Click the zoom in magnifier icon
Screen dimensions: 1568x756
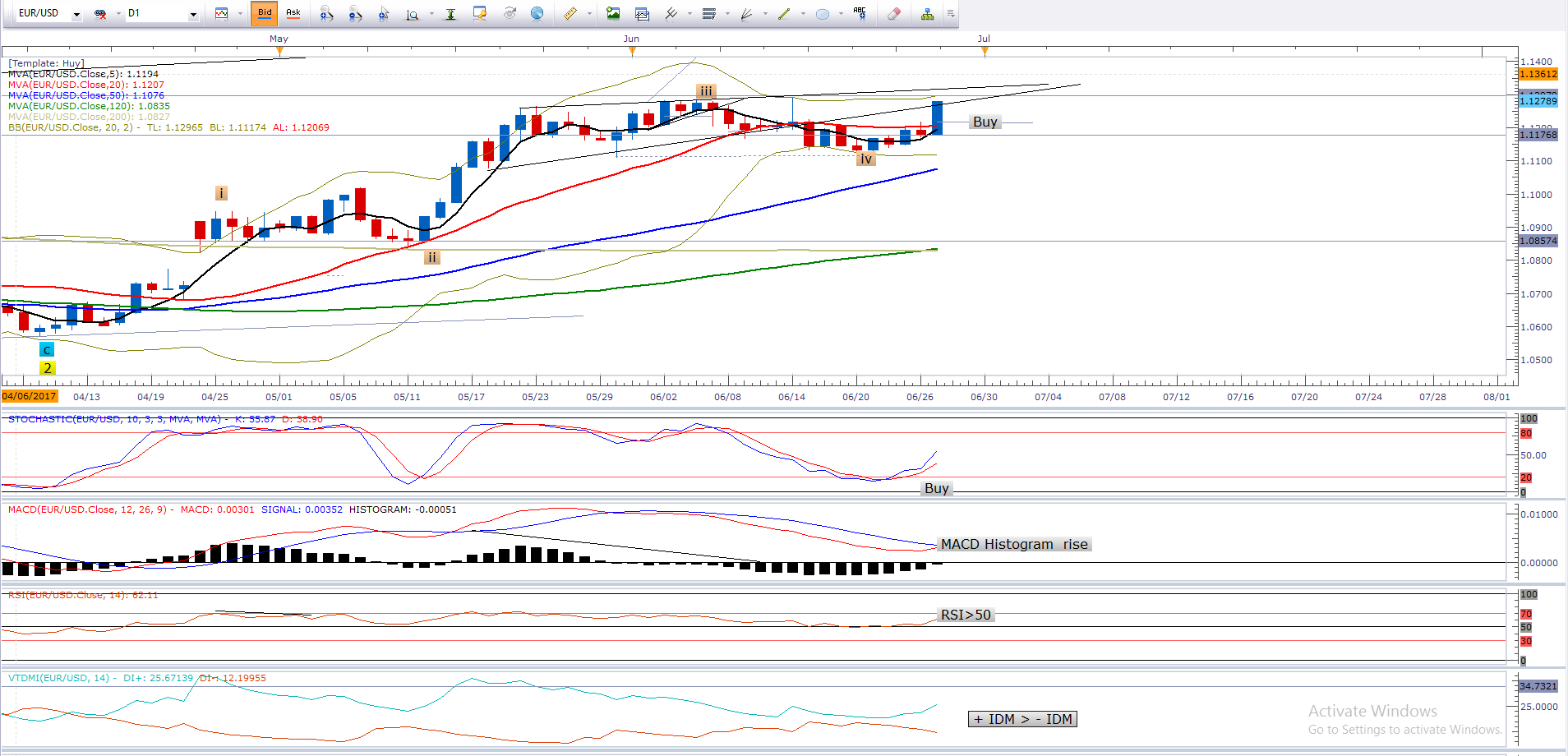coord(326,13)
